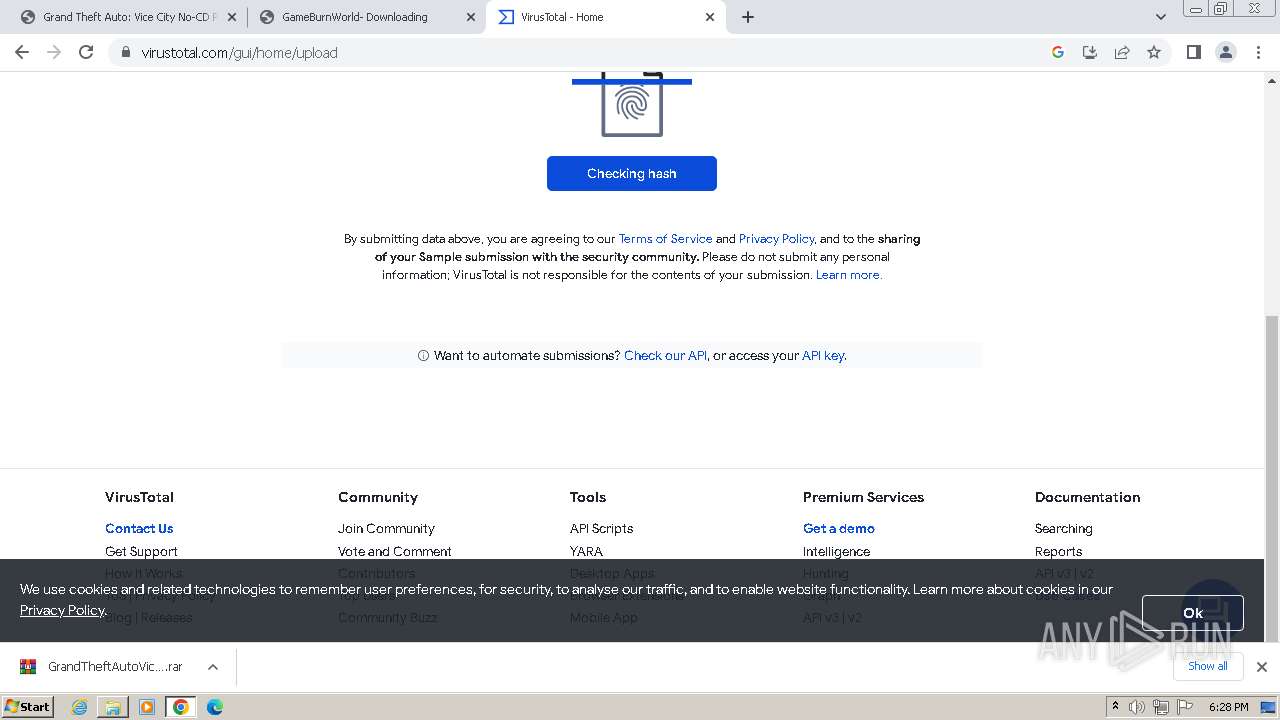1280x720 pixels.
Task: Open API Scripts under Tools
Action: tap(601, 528)
